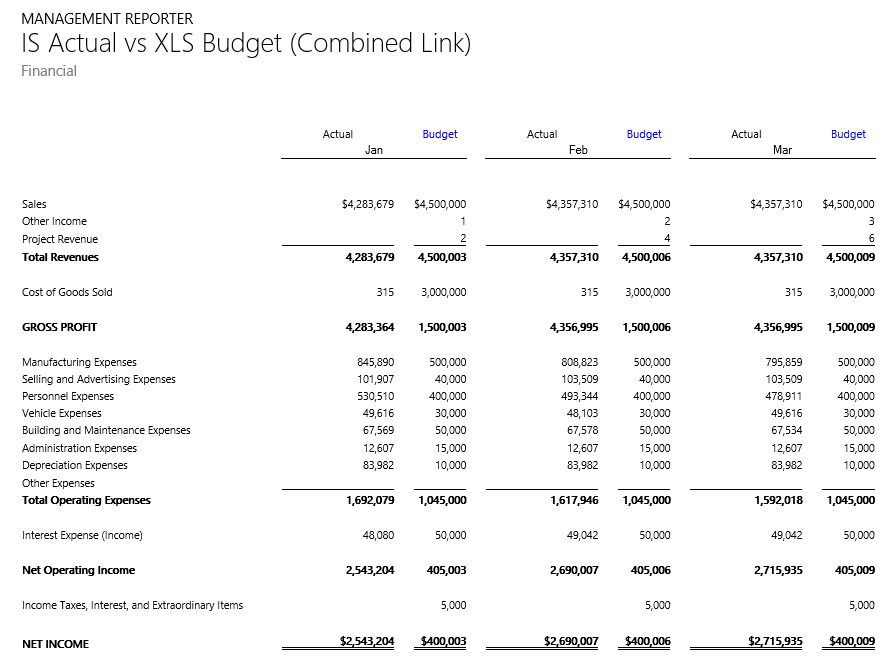887x663 pixels.
Task: Click the Budget link for Jan
Action: [x=439, y=134]
